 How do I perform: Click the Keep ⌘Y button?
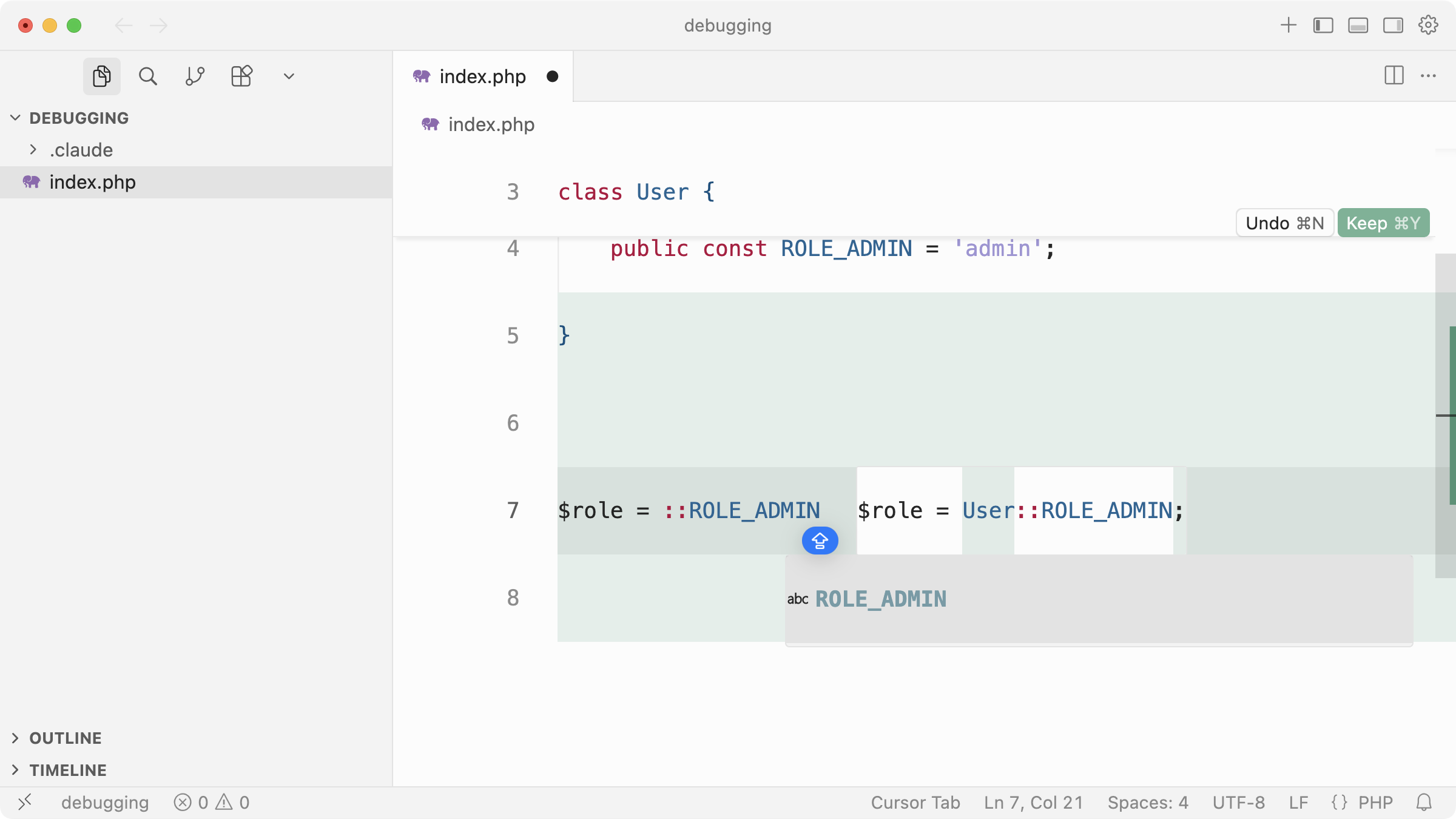(1383, 223)
